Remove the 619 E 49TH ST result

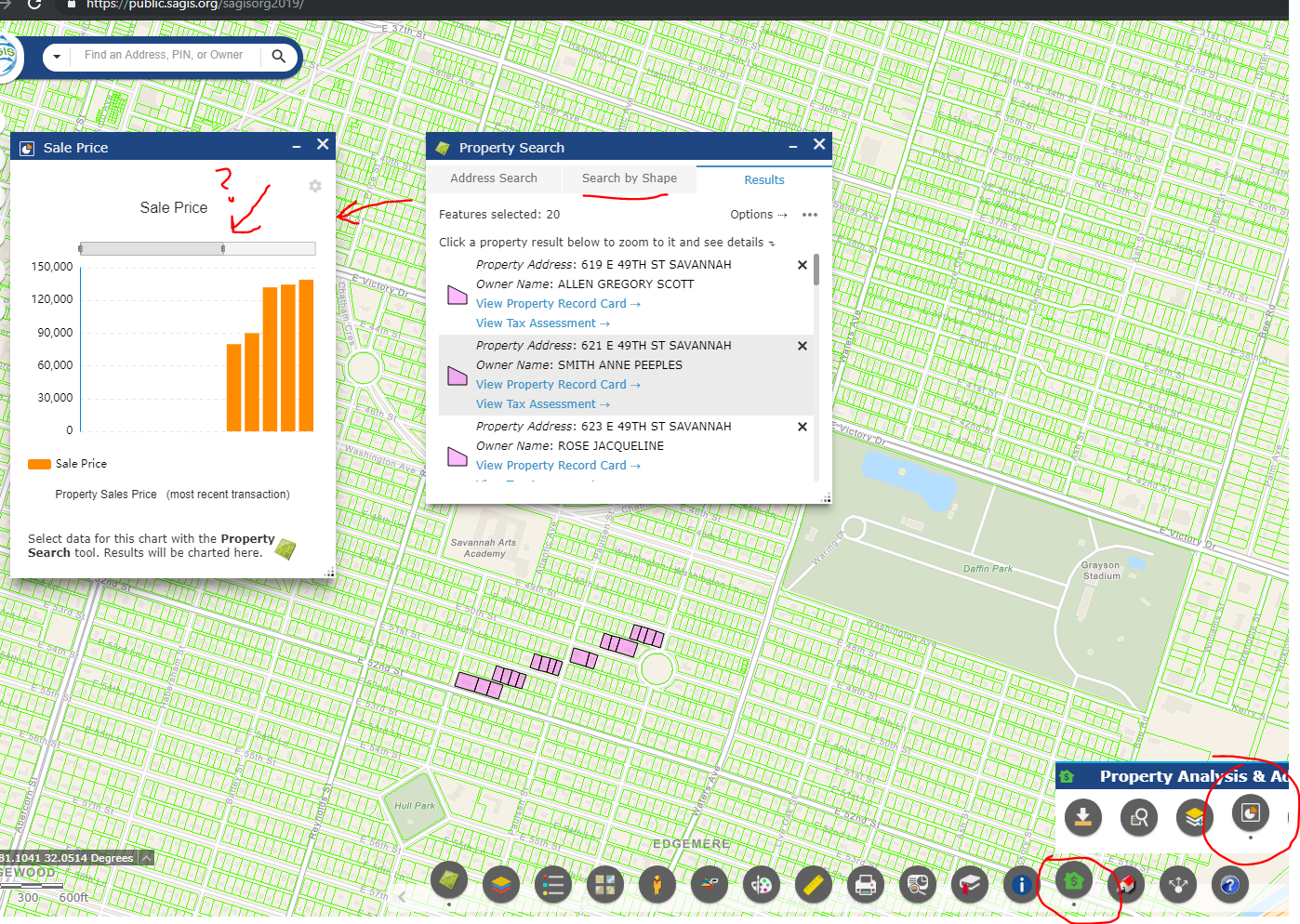pos(803,265)
